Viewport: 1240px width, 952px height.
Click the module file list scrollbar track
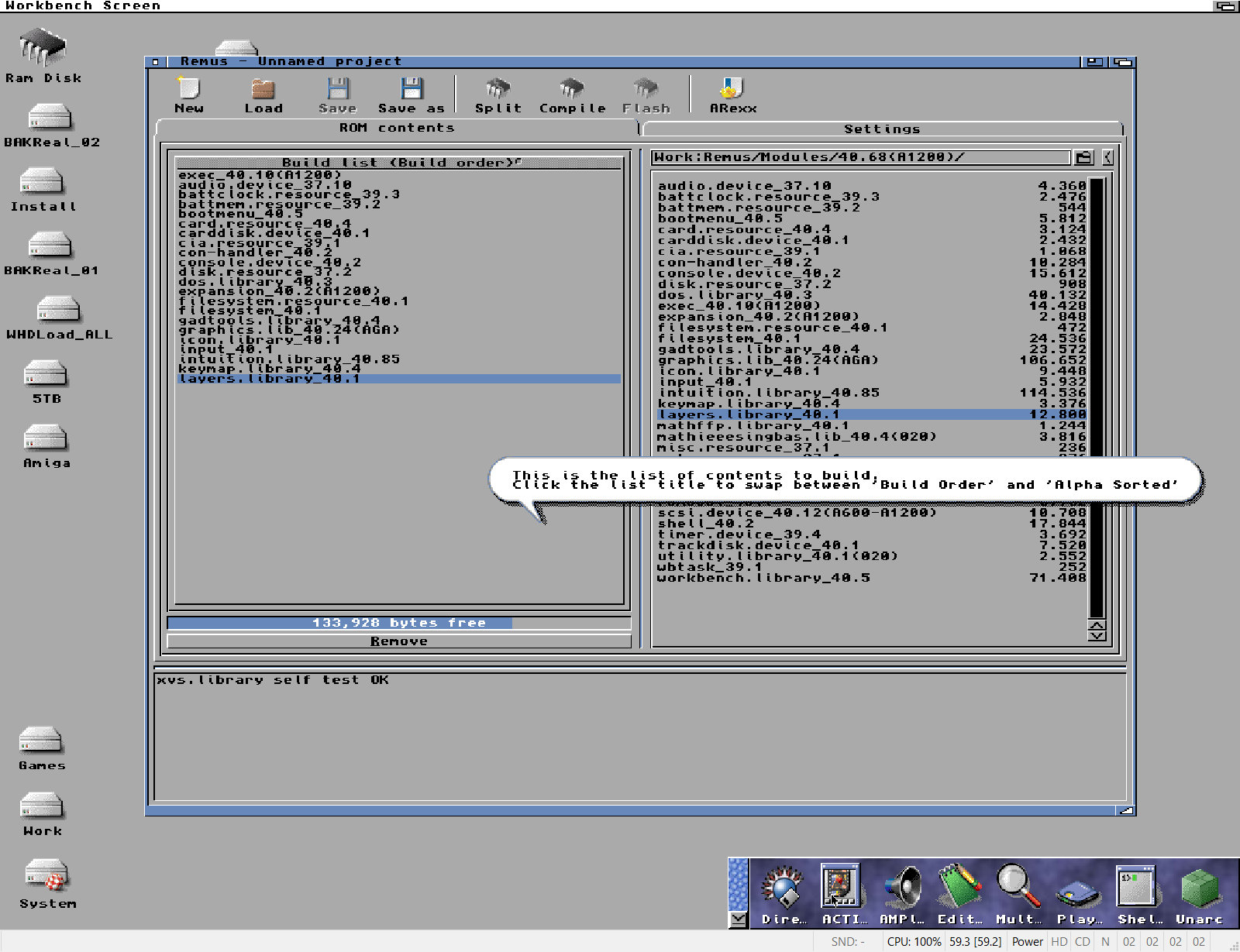point(1097,398)
